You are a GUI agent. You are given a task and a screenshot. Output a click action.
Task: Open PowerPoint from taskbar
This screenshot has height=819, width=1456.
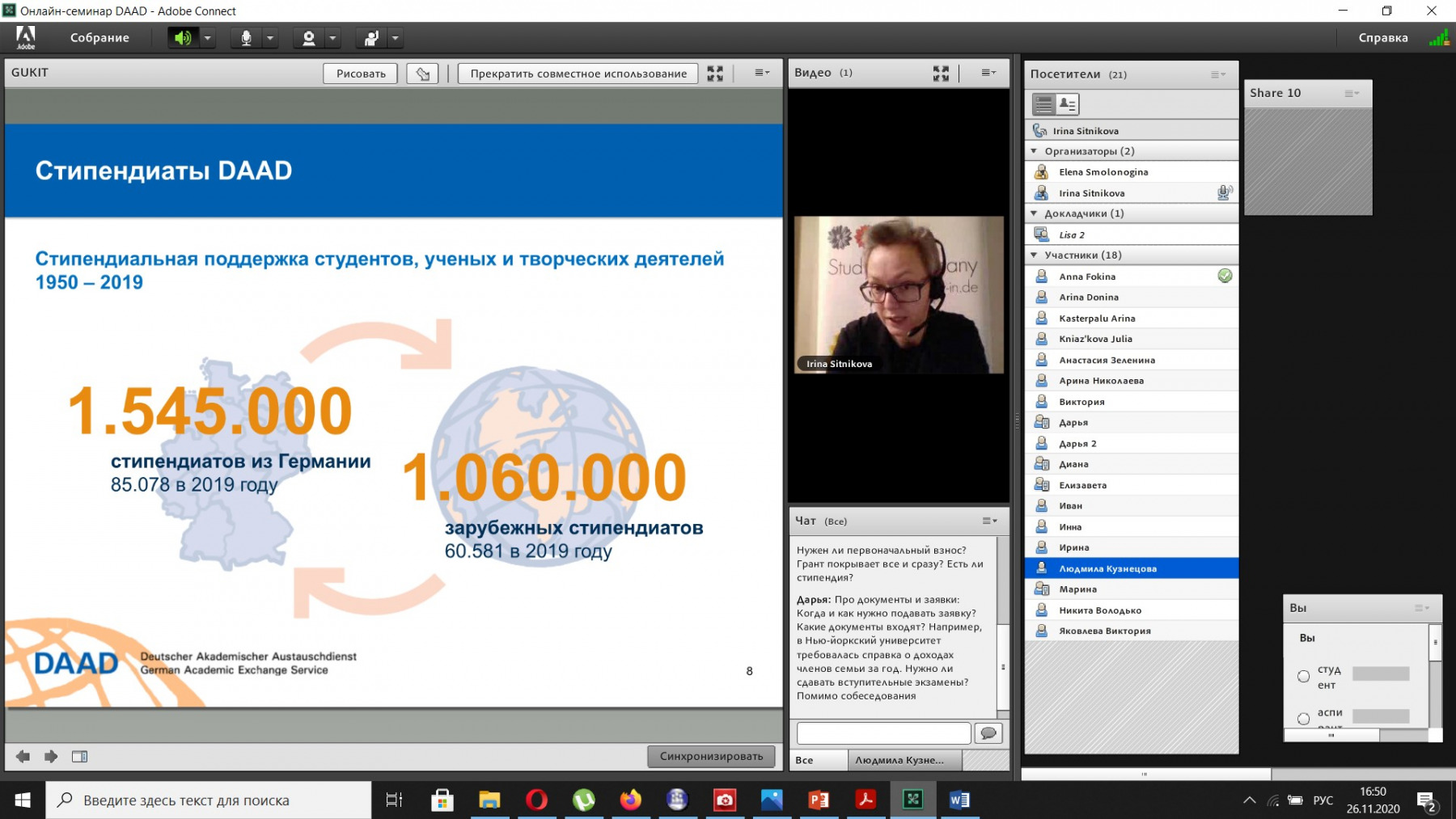coord(819,800)
